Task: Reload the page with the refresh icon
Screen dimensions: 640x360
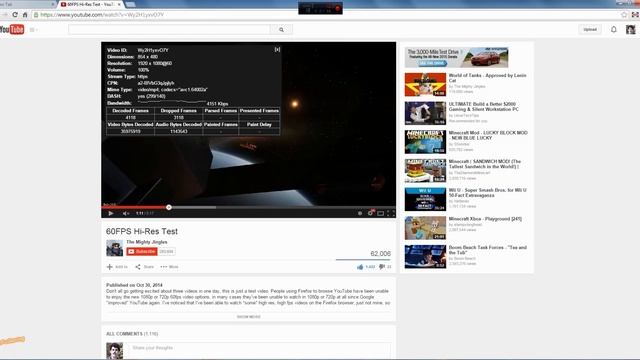Action: (x=15, y=15)
